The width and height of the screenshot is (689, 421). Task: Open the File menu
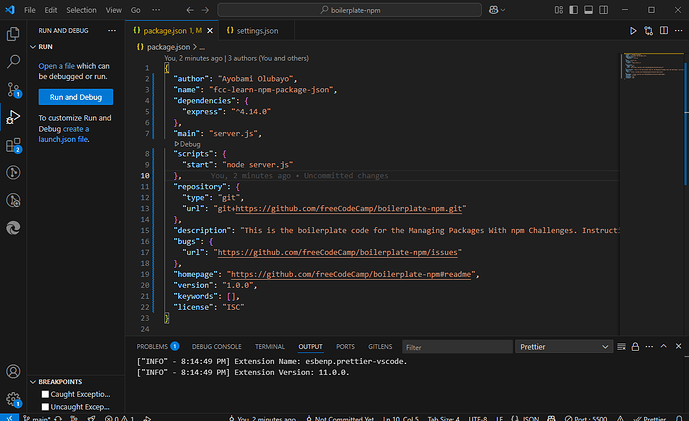point(30,10)
